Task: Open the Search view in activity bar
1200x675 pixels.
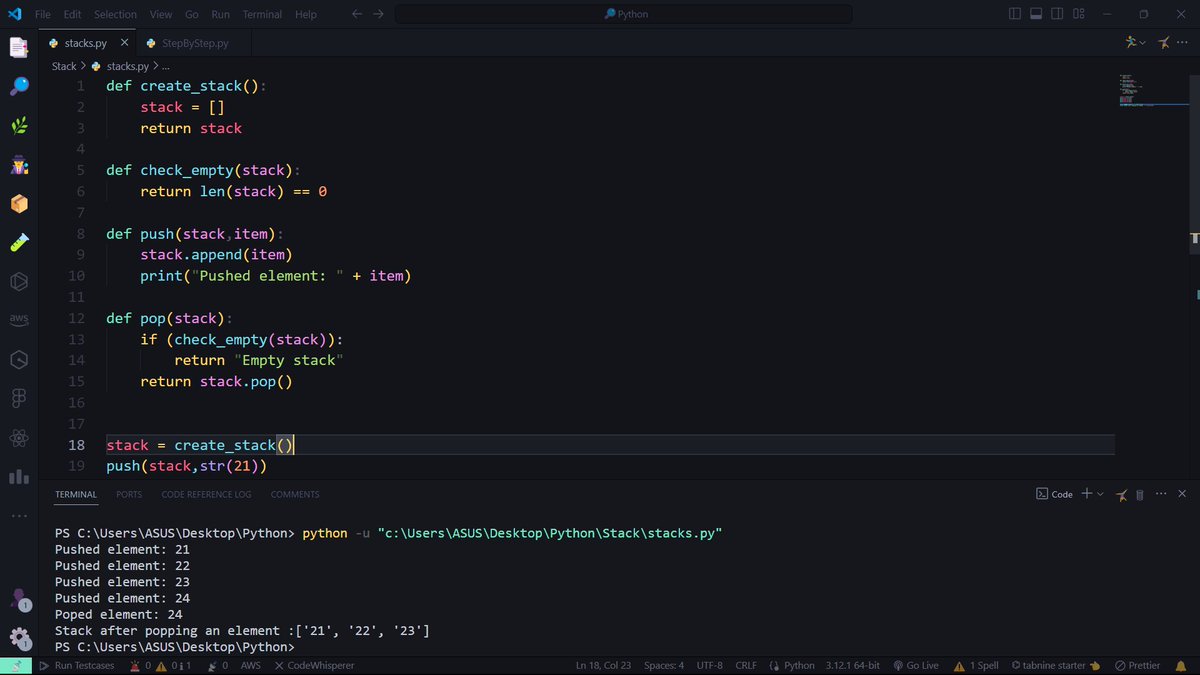Action: (x=19, y=87)
